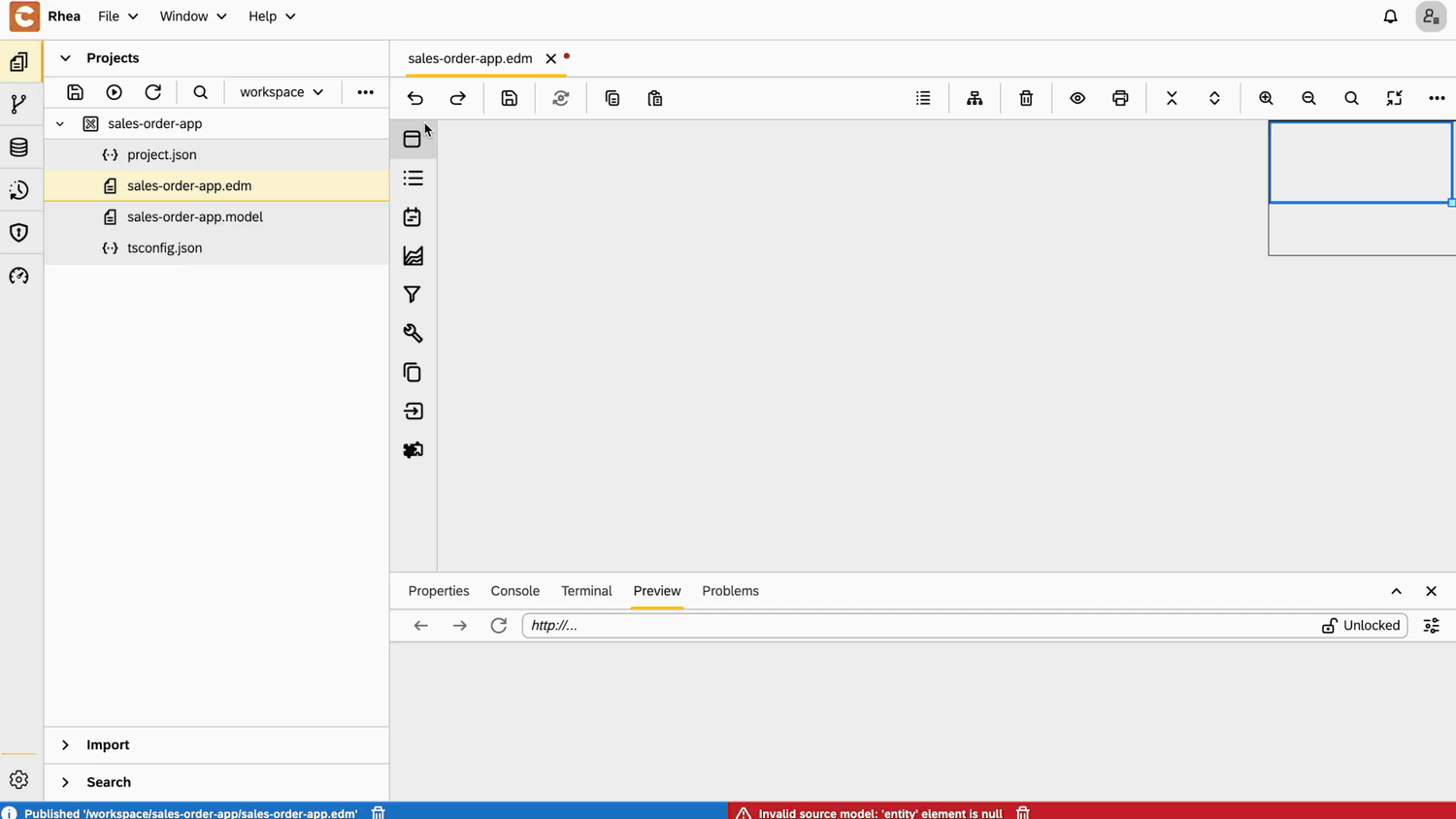Zoom out of the diagram
Image resolution: width=1456 pixels, height=819 pixels.
pyautogui.click(x=1308, y=98)
